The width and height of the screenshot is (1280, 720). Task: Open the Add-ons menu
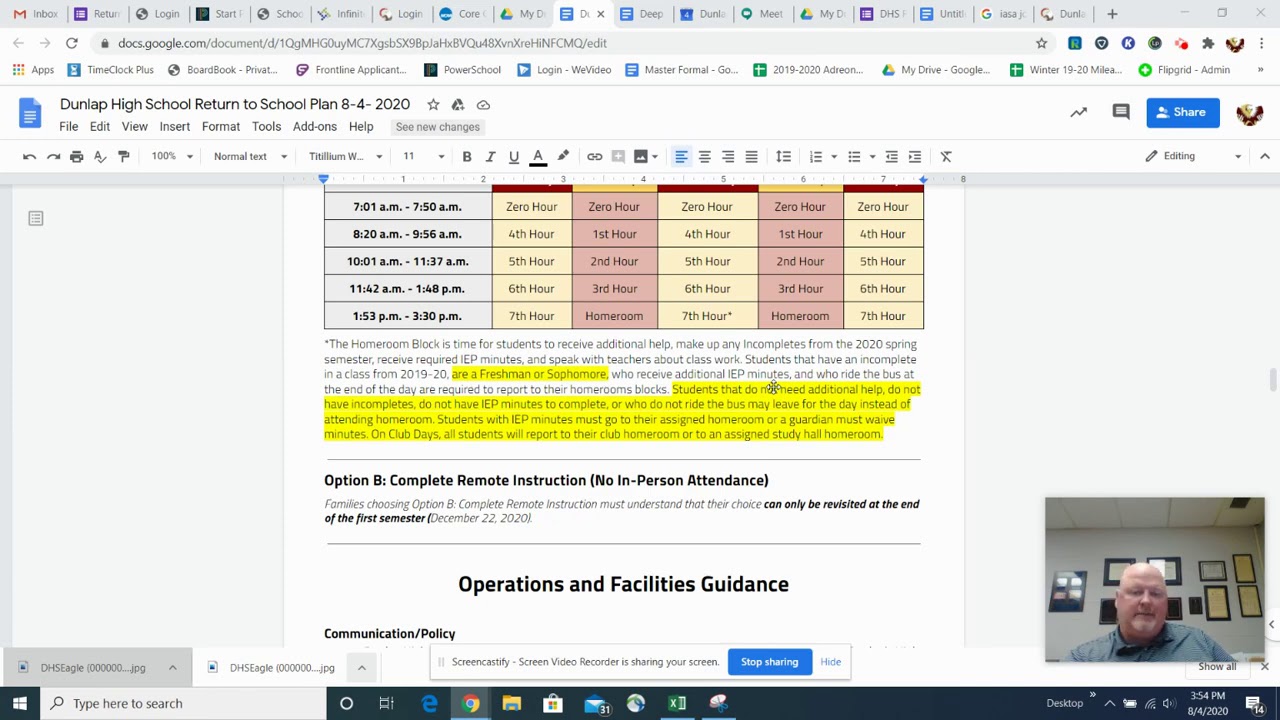315,127
